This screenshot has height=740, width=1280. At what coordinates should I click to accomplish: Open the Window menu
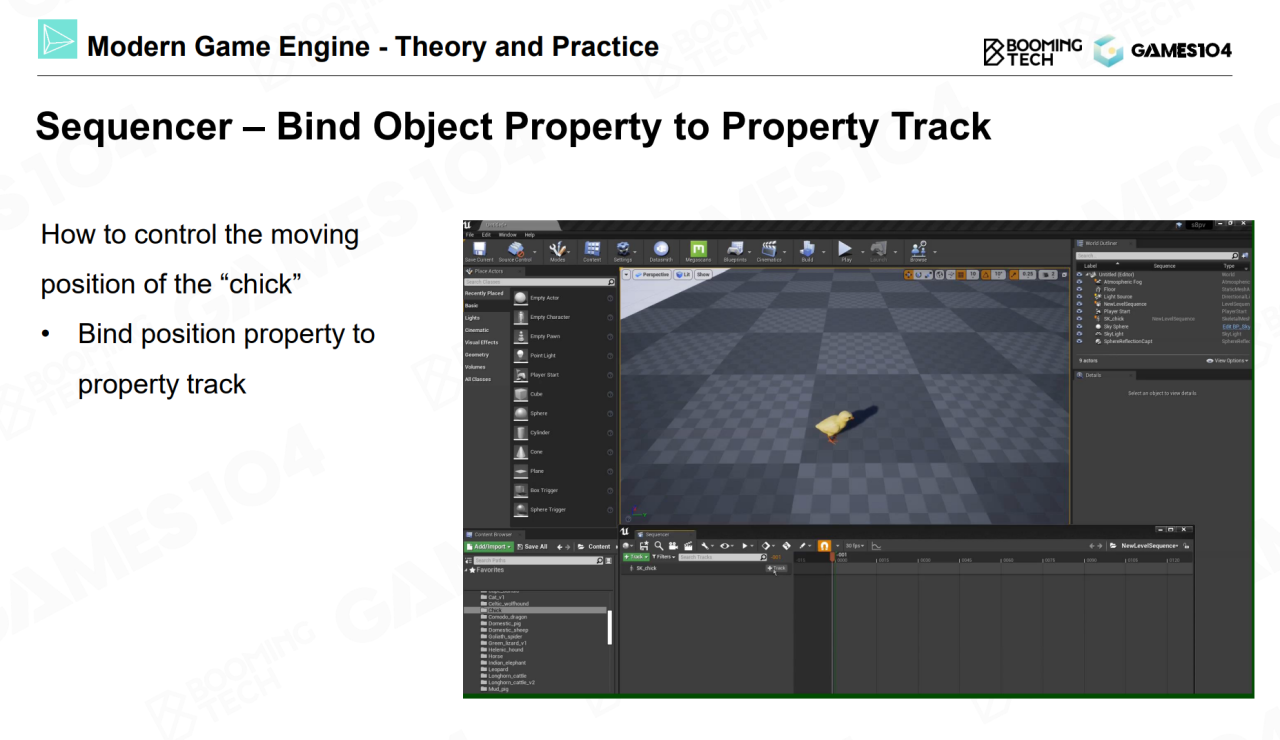pos(508,235)
